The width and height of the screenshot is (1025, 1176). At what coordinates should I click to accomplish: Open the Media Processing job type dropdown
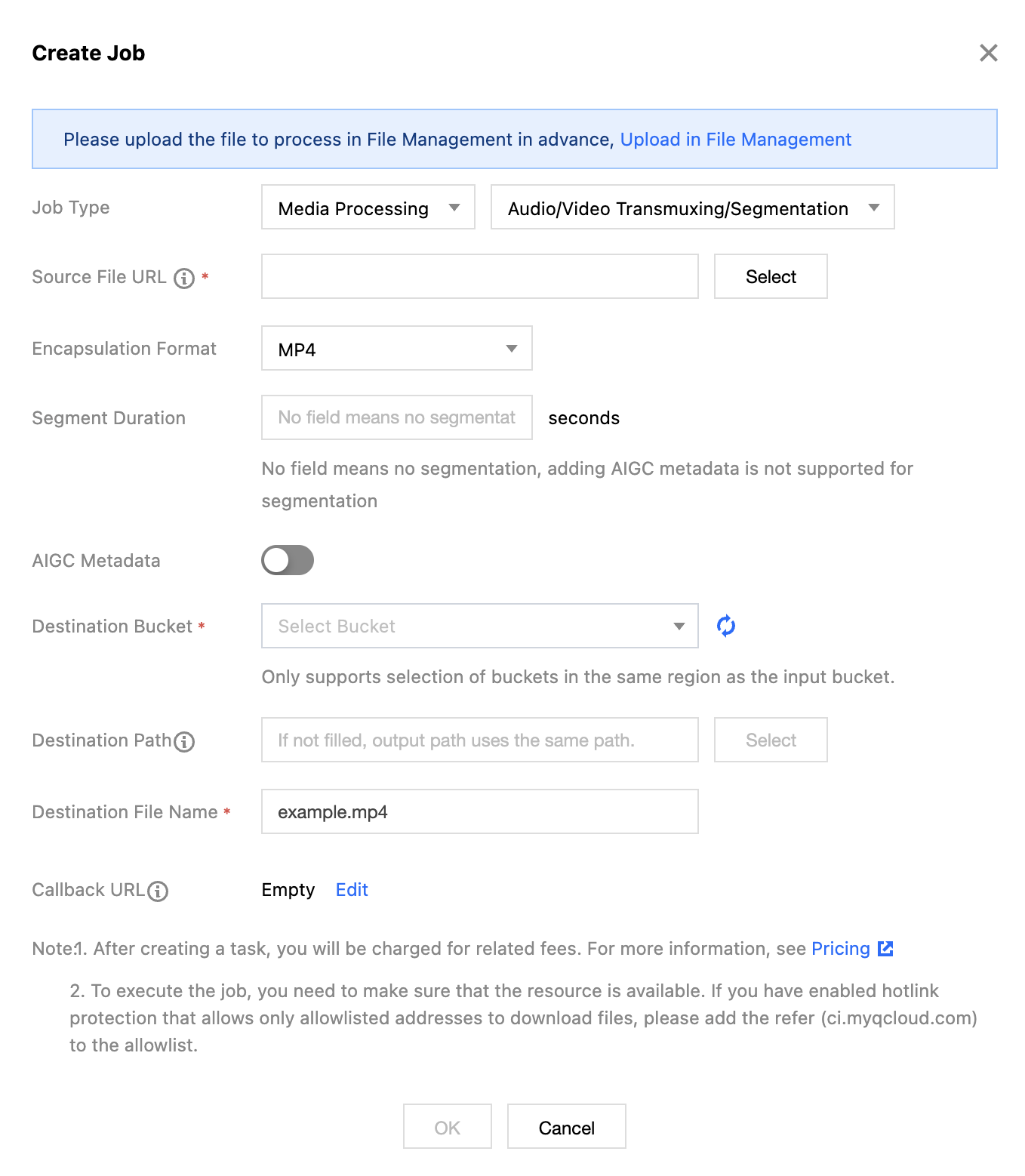(x=368, y=208)
